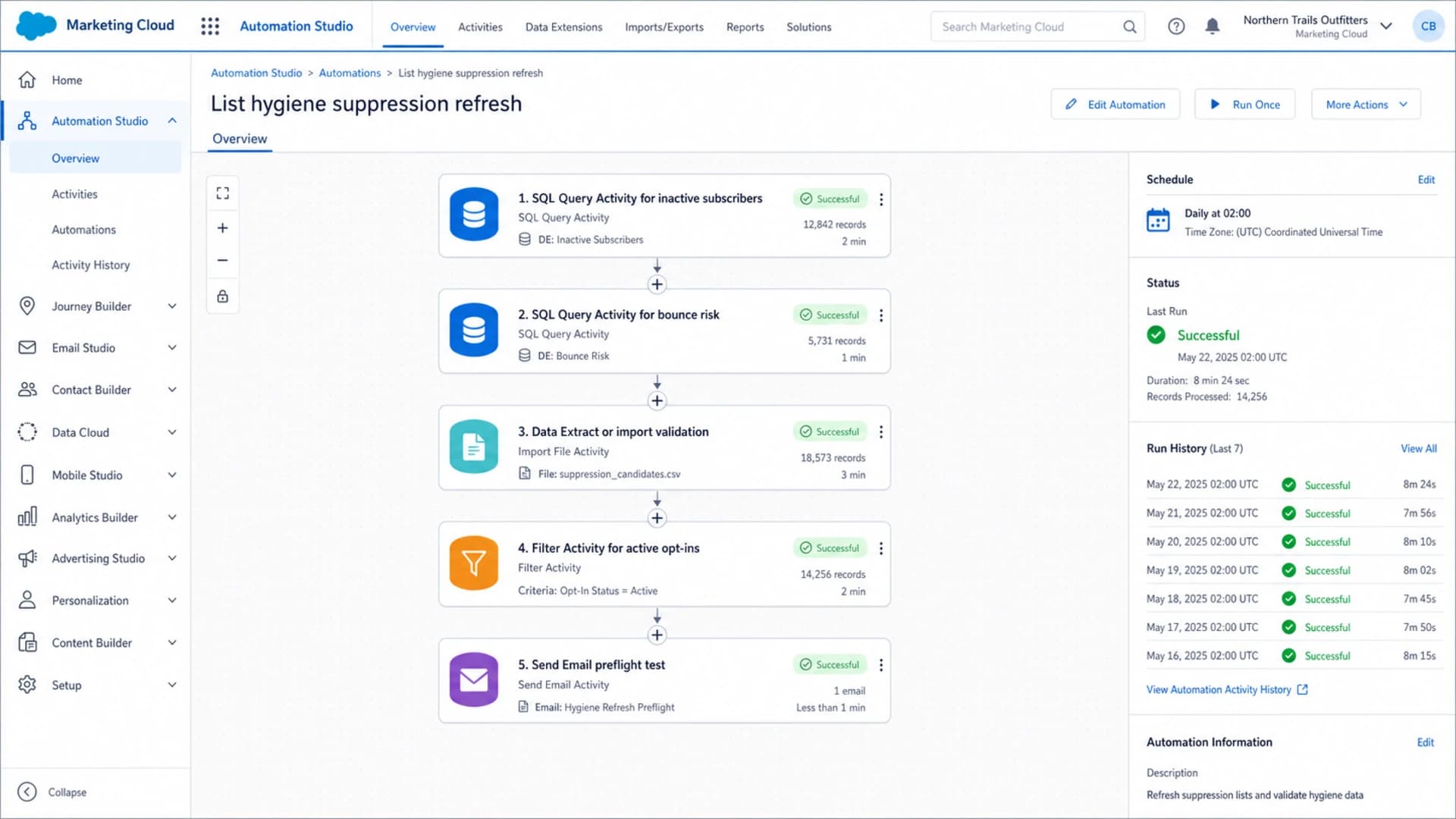Viewport: 1456px width, 819px height.
Task: Add activity after bounce risk step
Action: click(x=657, y=401)
